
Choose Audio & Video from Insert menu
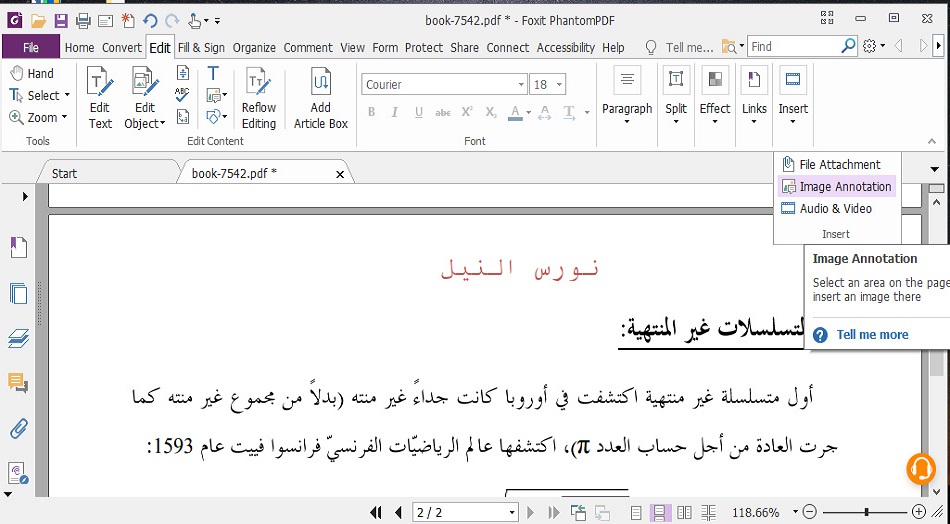click(x=835, y=209)
